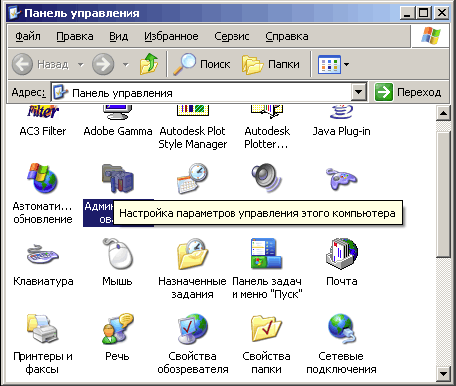Image resolution: width=456 pixels, height=386 pixels.
Task: Open the Принтеры и факсы icon
Action: 43,329
